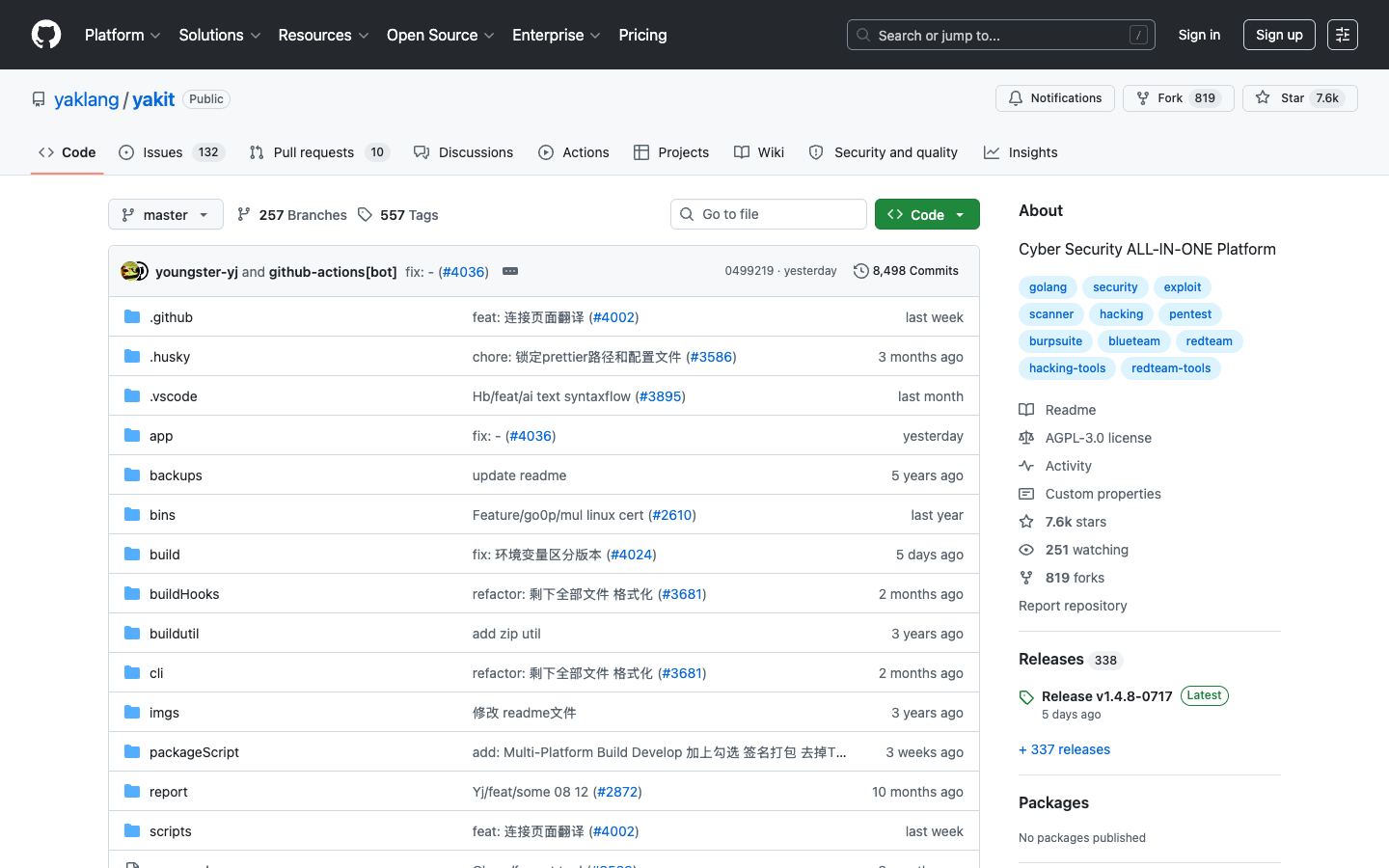Open the Security and quality tab
The width and height of the screenshot is (1389, 868).
[883, 152]
